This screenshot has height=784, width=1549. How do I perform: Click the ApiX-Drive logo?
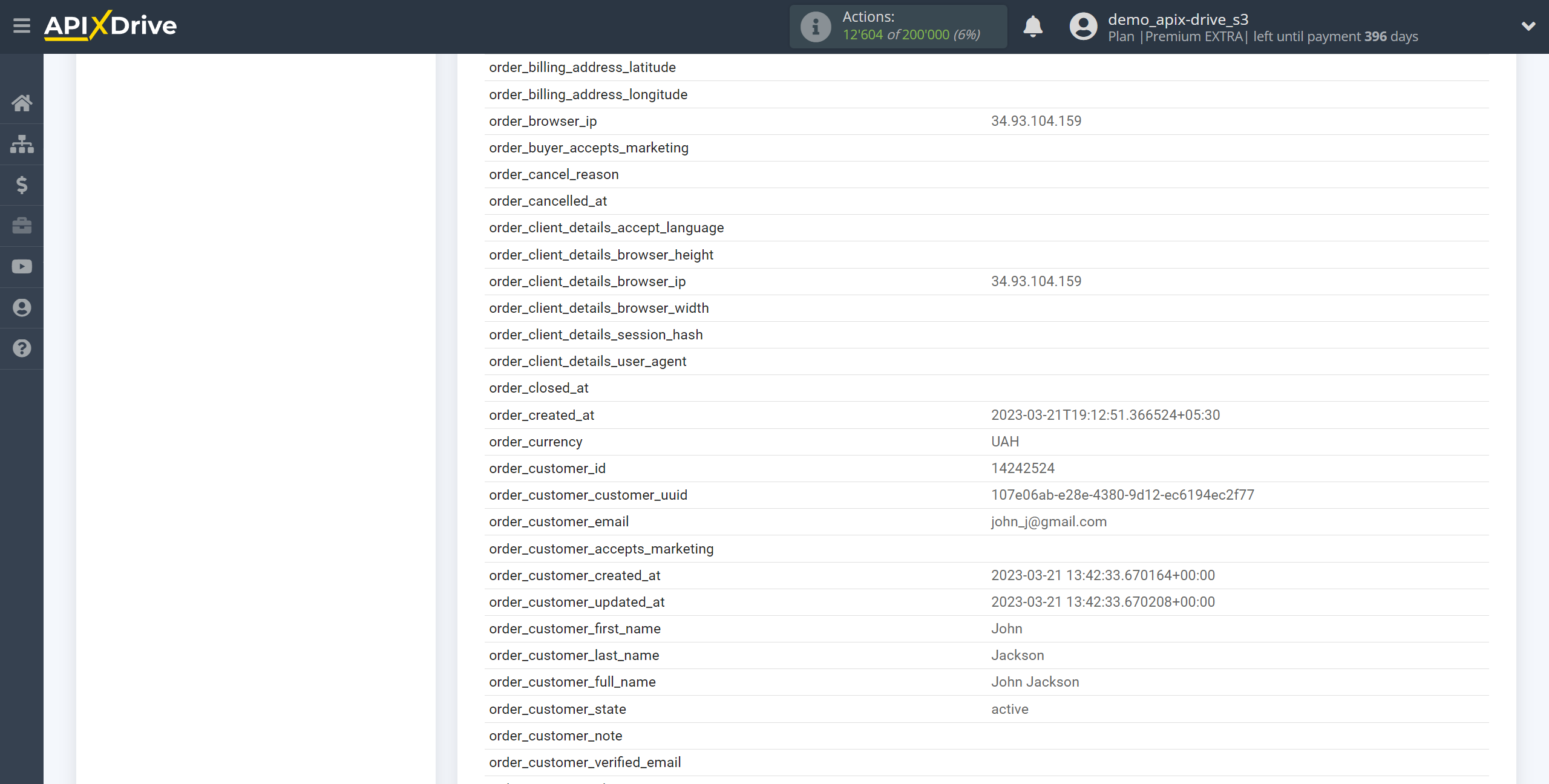[x=110, y=26]
